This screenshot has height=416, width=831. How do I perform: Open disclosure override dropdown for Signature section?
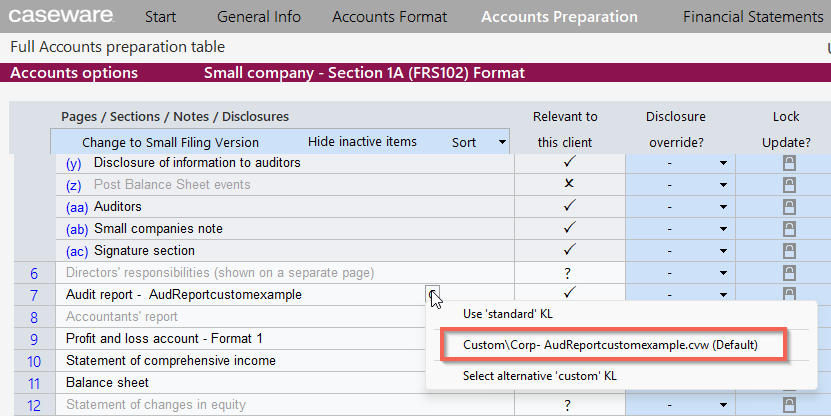pyautogui.click(x=723, y=251)
